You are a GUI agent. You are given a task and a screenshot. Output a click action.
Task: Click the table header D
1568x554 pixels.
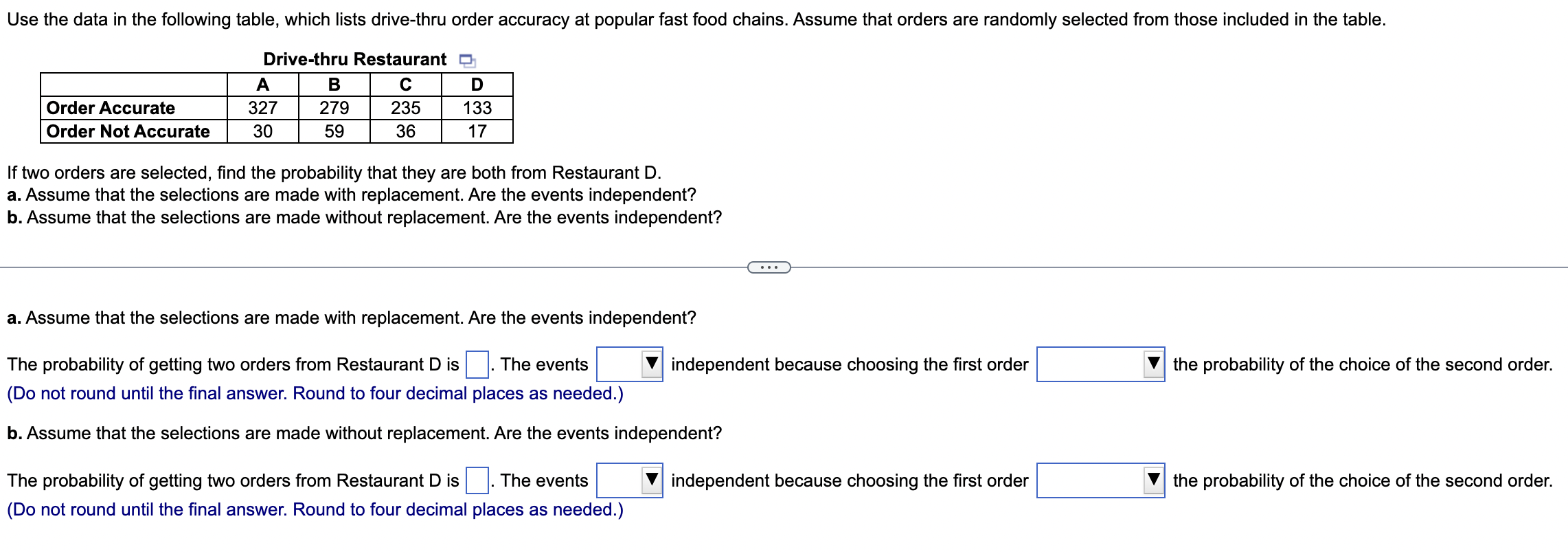click(476, 85)
